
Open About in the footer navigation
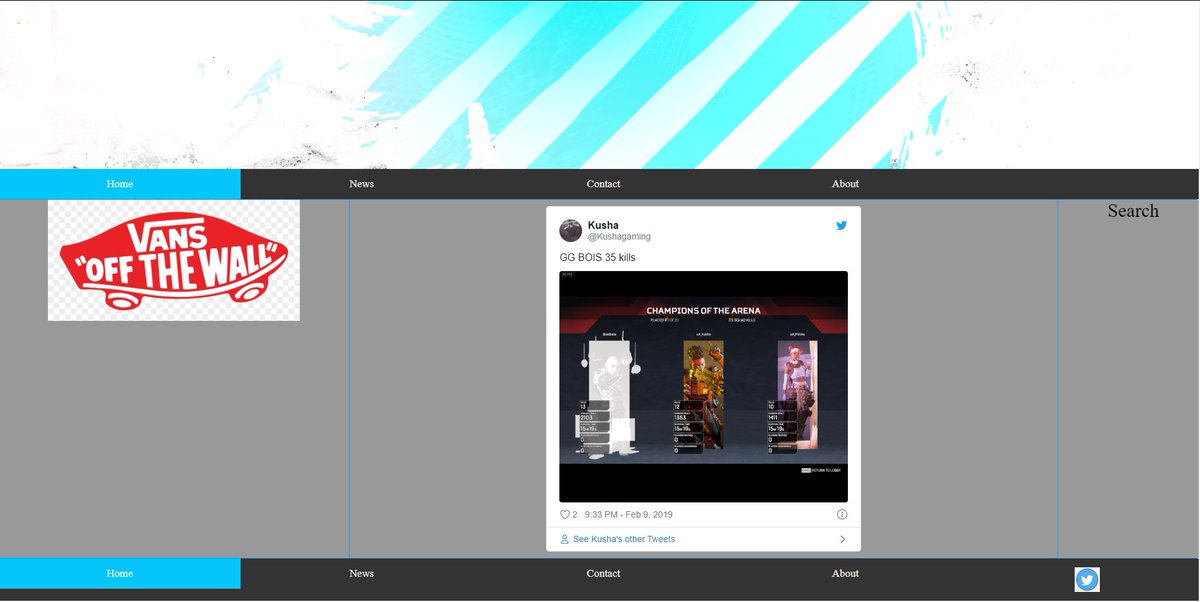pos(845,573)
